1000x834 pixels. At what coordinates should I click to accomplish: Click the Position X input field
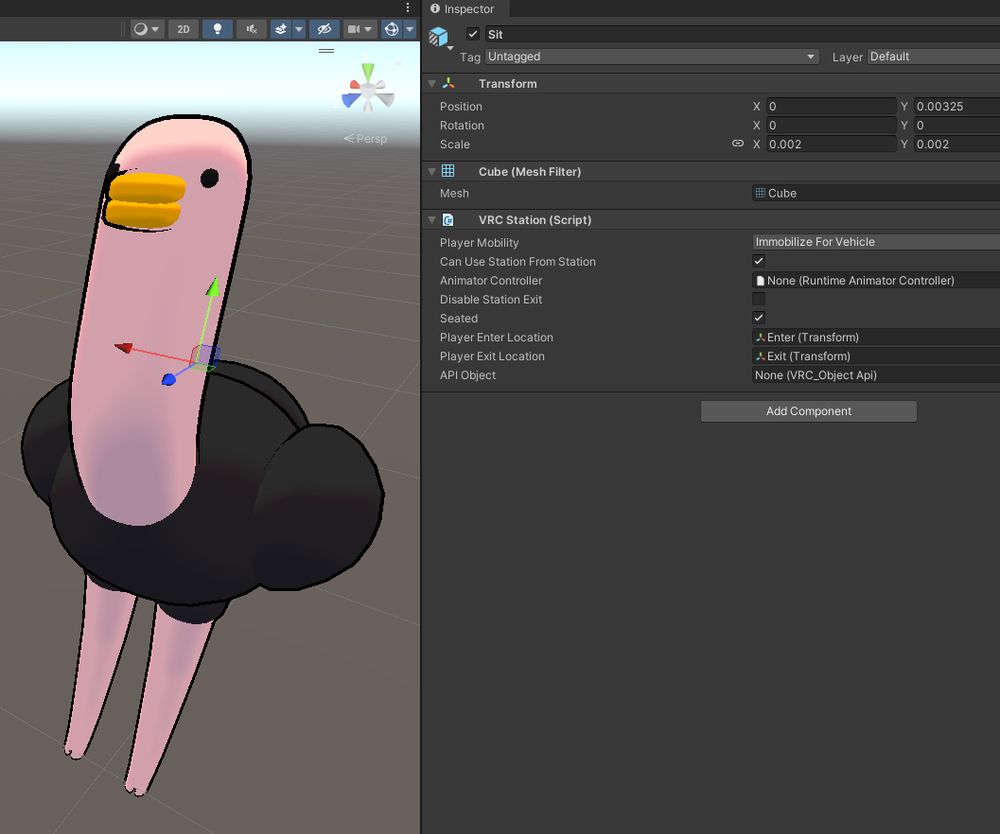830,106
